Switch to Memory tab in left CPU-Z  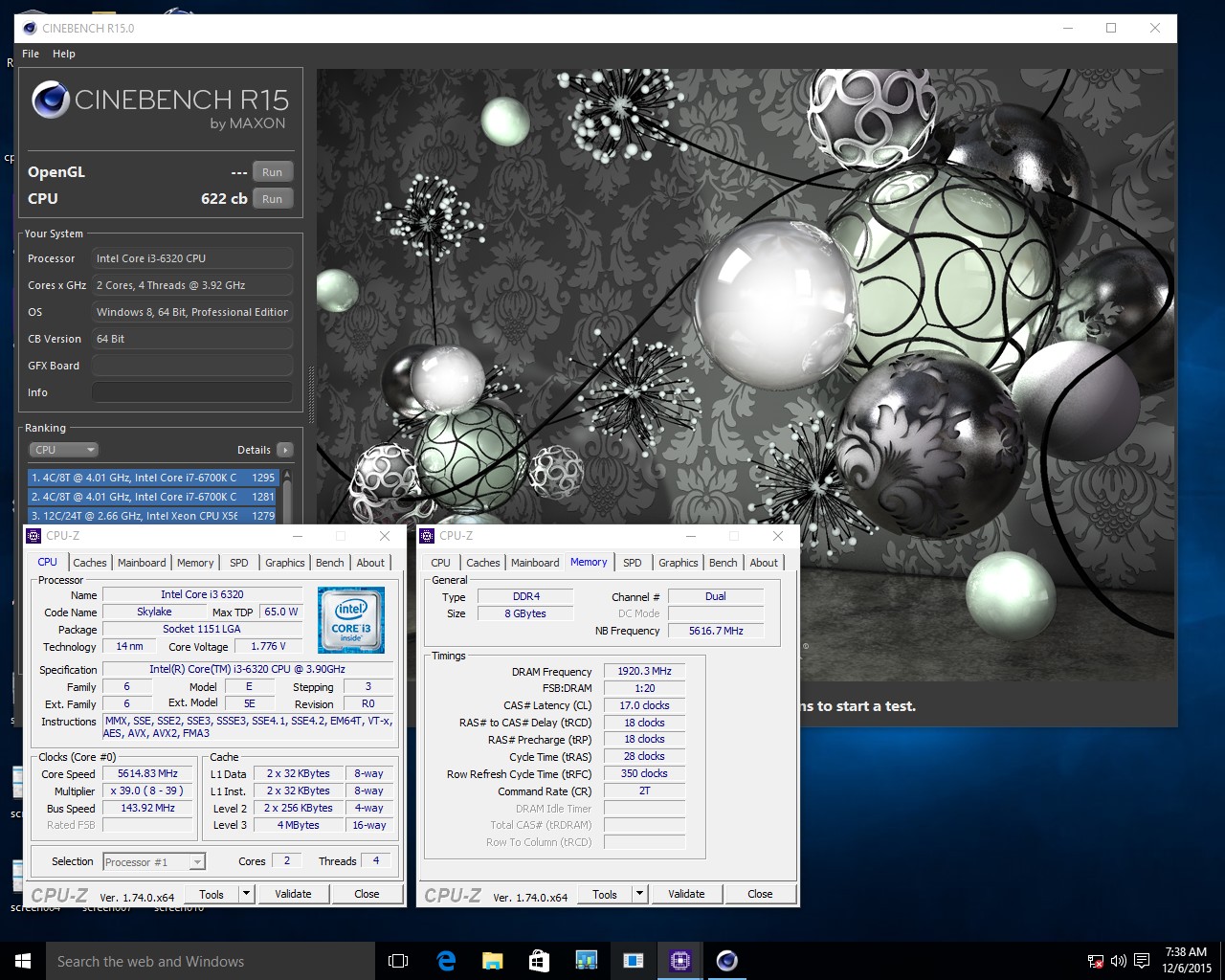[195, 563]
